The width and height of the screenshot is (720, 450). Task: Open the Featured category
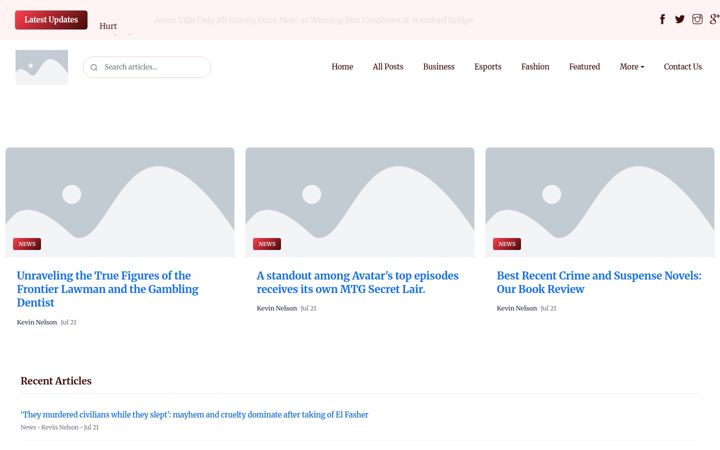click(x=585, y=67)
